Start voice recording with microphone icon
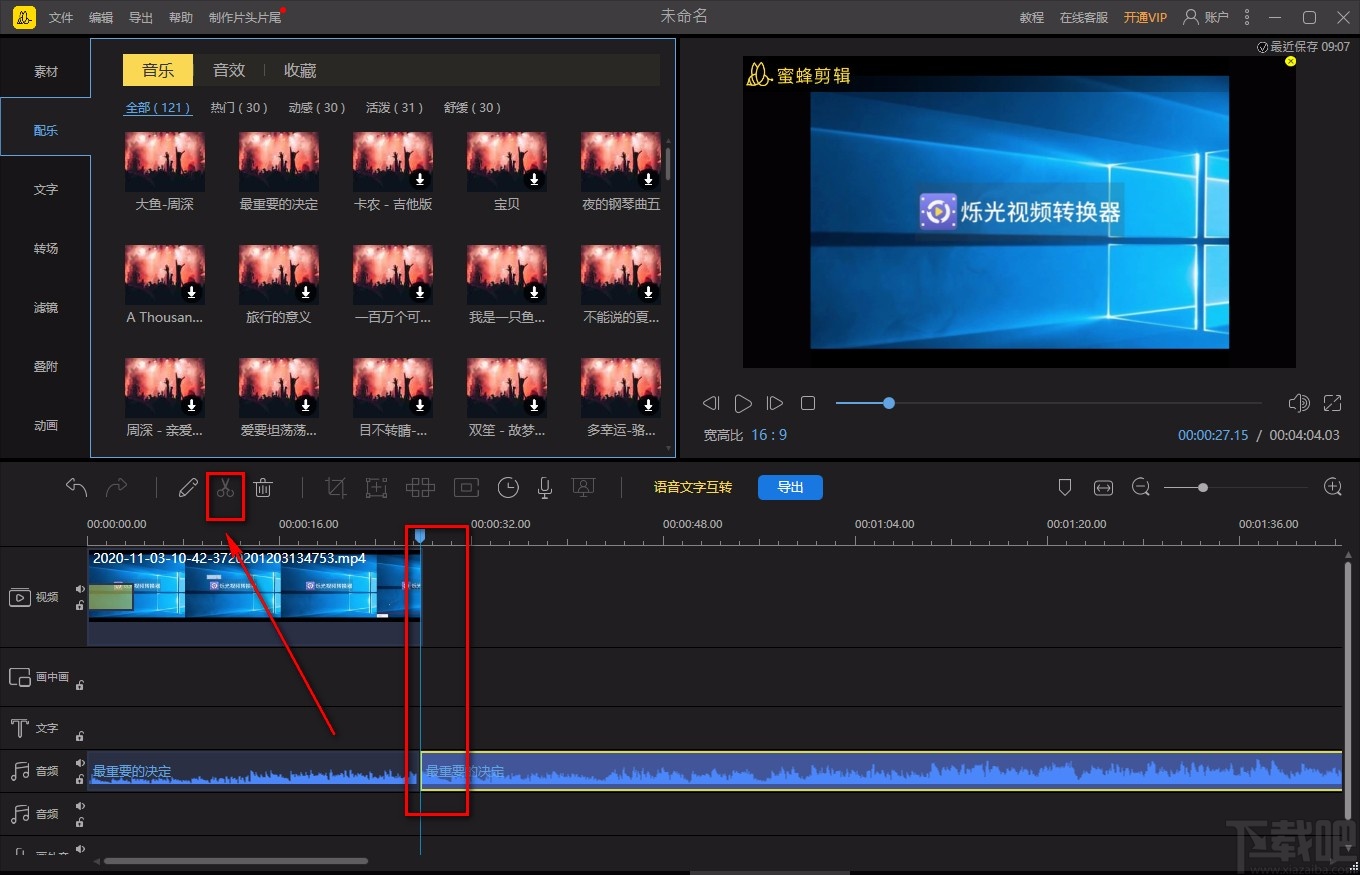Viewport: 1360px width, 875px height. coord(545,488)
